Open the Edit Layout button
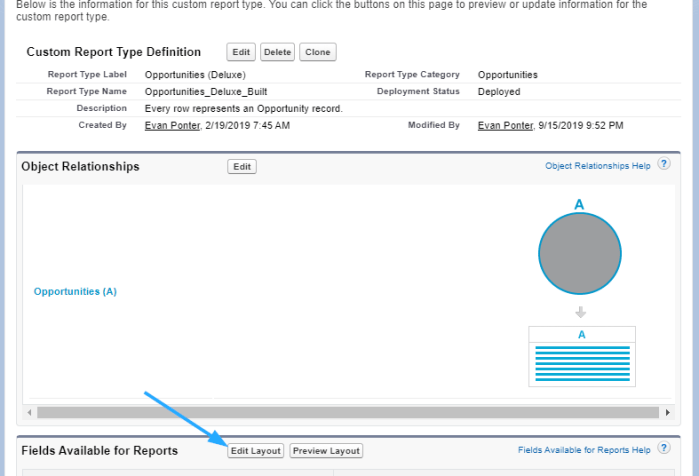Image resolution: width=699 pixels, height=476 pixels. (x=256, y=451)
